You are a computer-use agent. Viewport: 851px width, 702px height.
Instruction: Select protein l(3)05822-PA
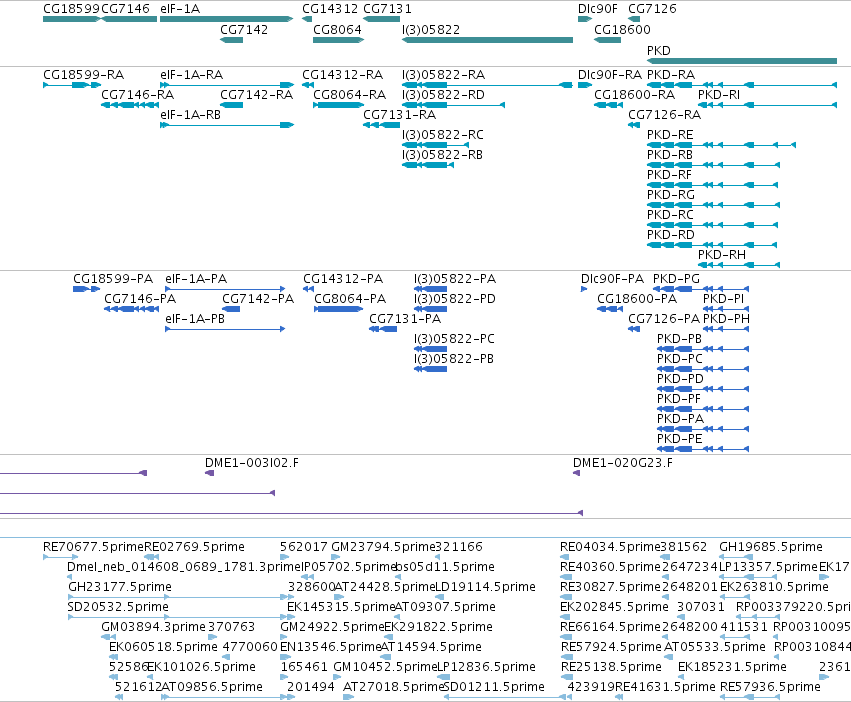[x=455, y=279]
